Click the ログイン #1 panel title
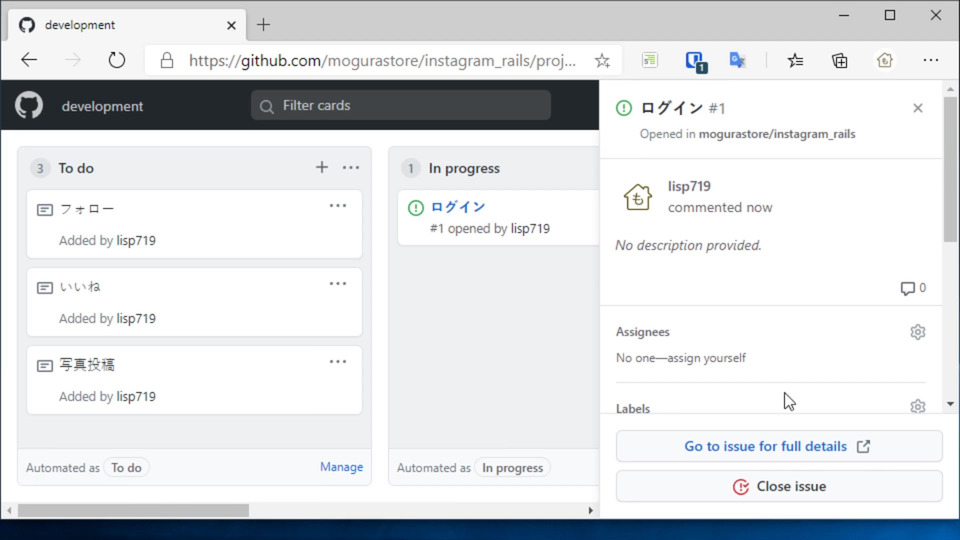The image size is (960, 540). pos(683,108)
